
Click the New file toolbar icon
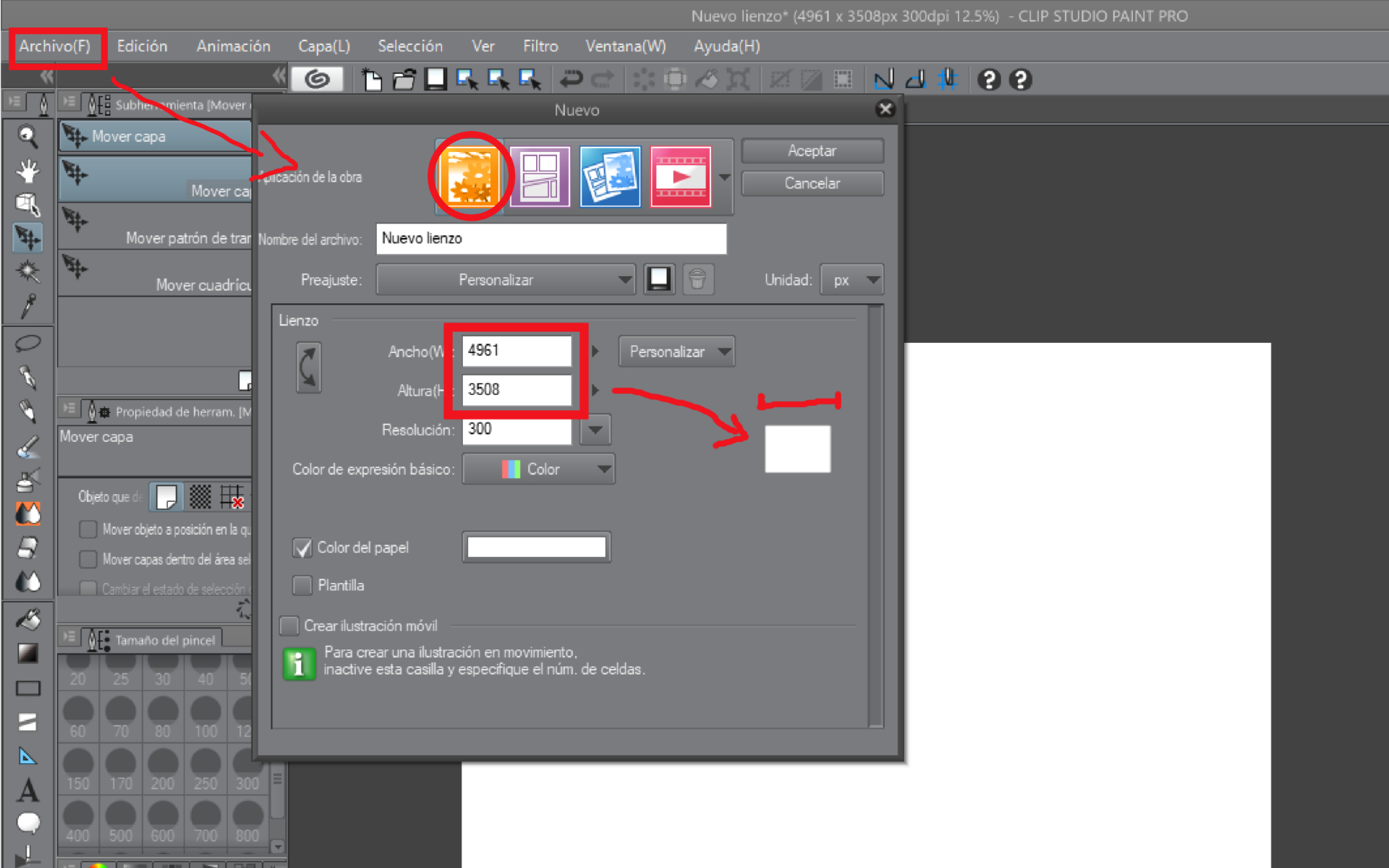point(372,79)
